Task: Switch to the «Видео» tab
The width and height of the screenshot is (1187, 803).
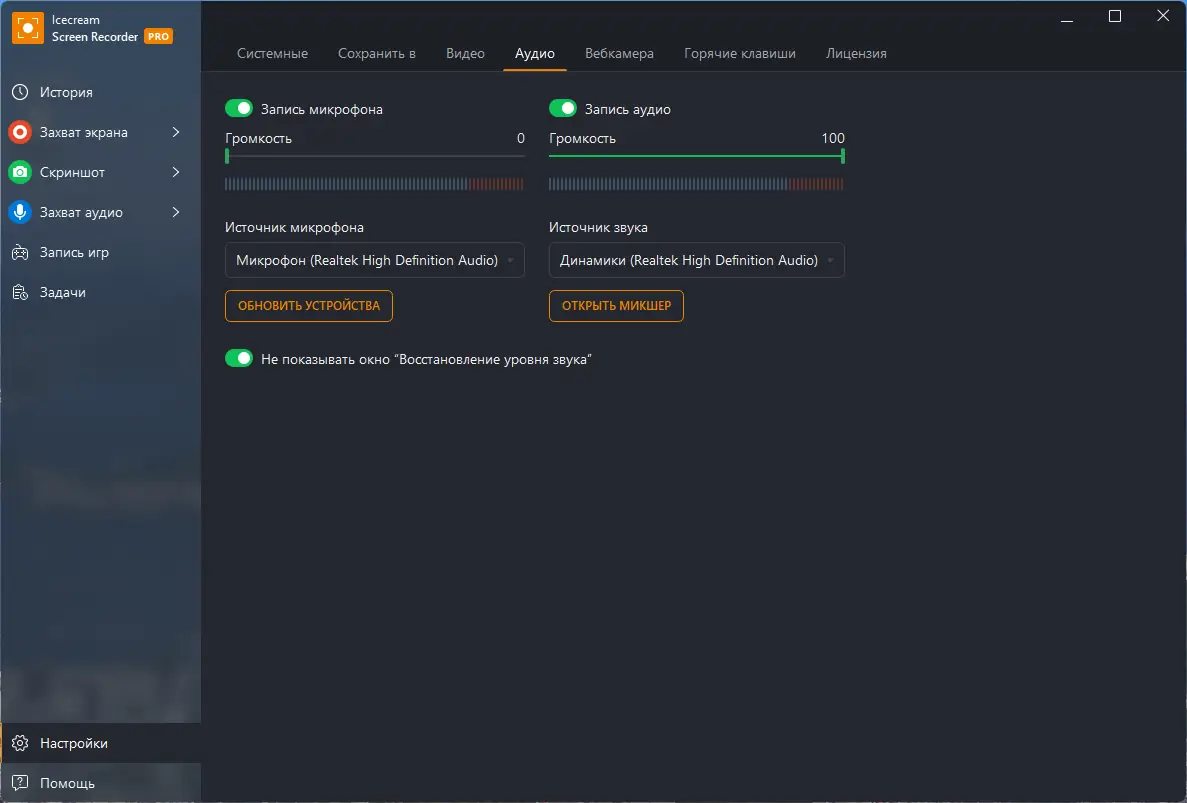Action: tap(465, 53)
